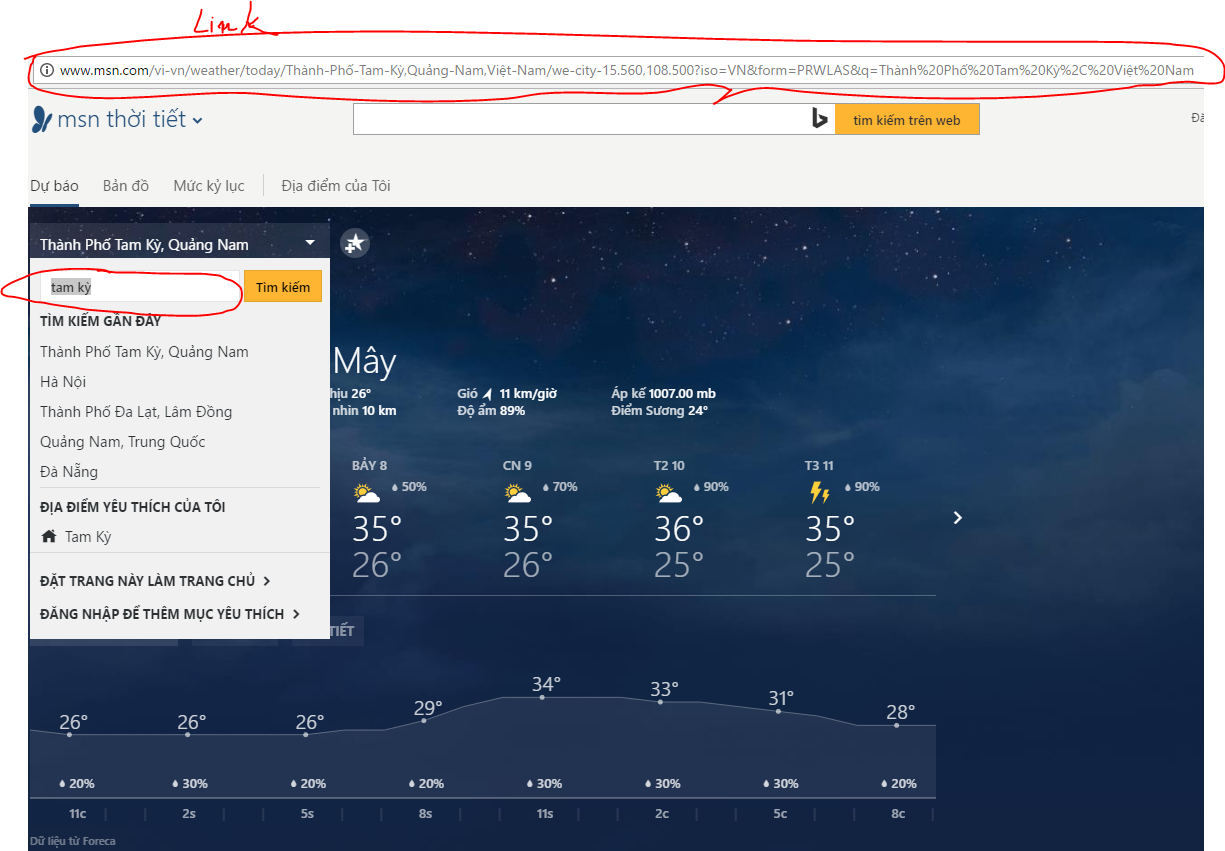Select the CN 9 forecast day

click(x=517, y=465)
